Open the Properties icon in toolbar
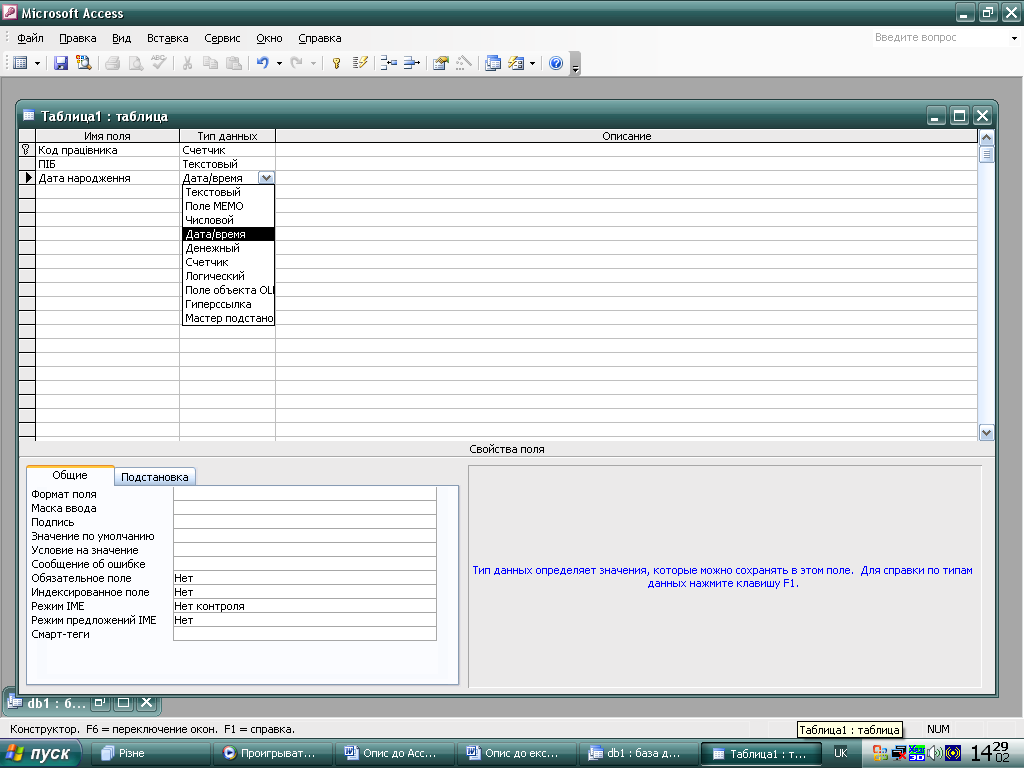 441,63
